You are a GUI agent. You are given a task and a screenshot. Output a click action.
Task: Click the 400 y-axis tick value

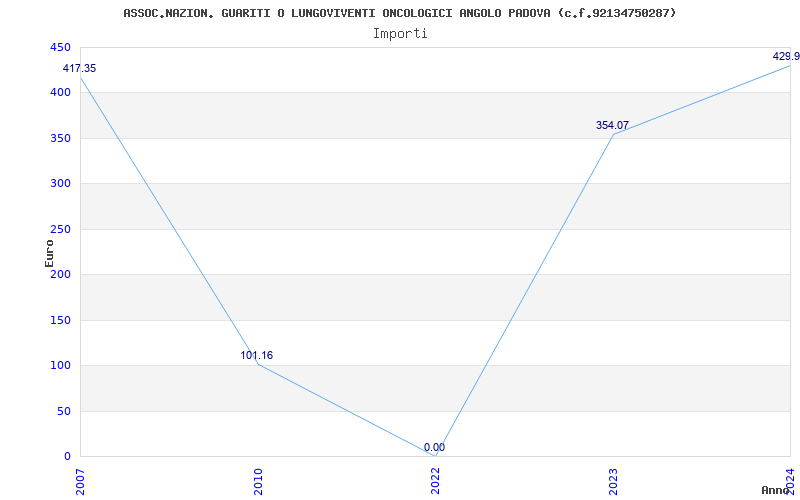59,93
